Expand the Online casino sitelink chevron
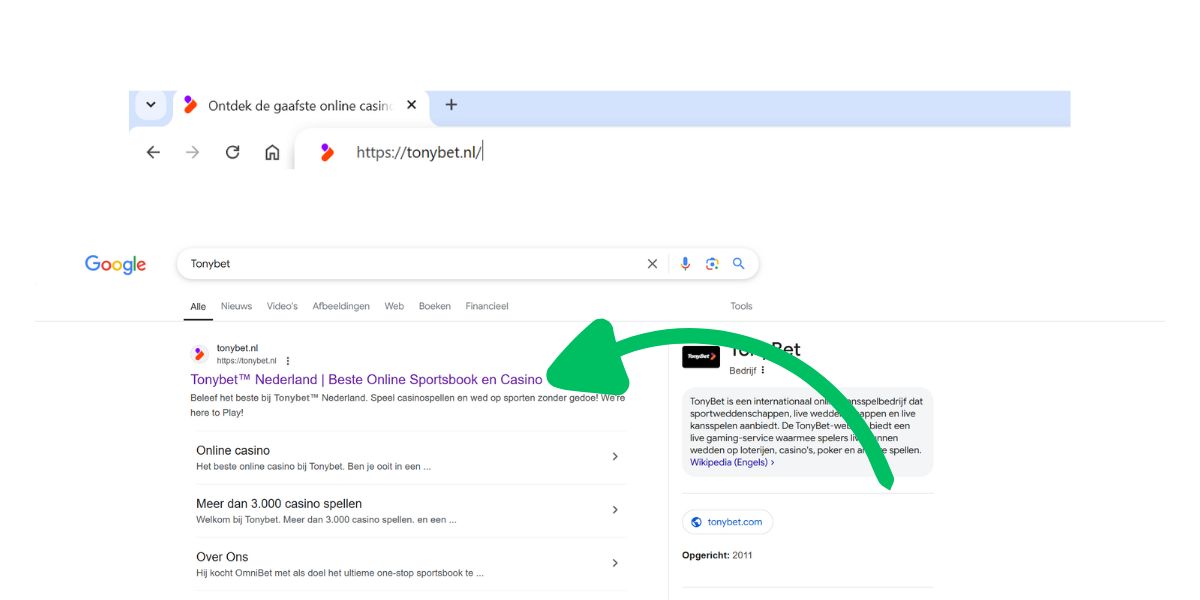Viewport: 1200px width, 600px height. (615, 457)
